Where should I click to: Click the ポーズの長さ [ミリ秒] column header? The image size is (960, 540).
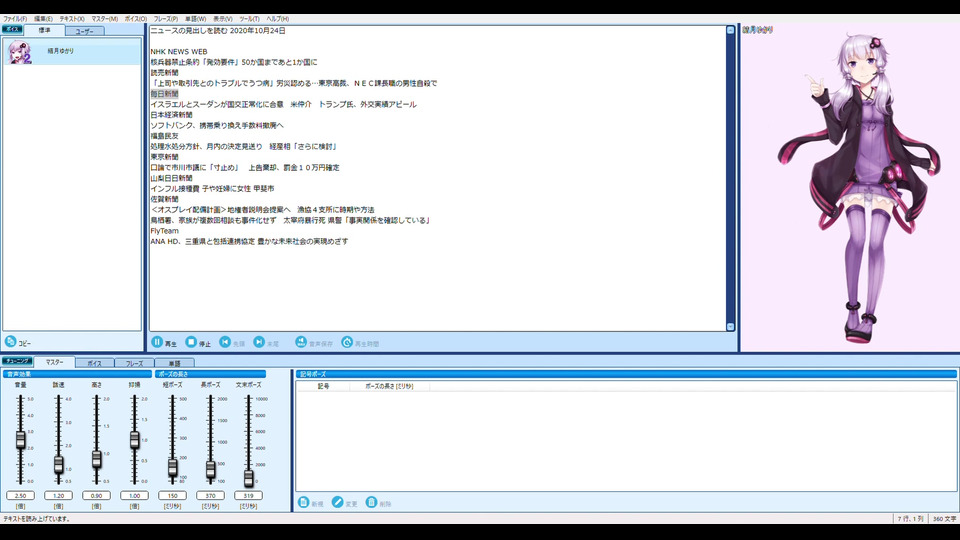(x=389, y=386)
